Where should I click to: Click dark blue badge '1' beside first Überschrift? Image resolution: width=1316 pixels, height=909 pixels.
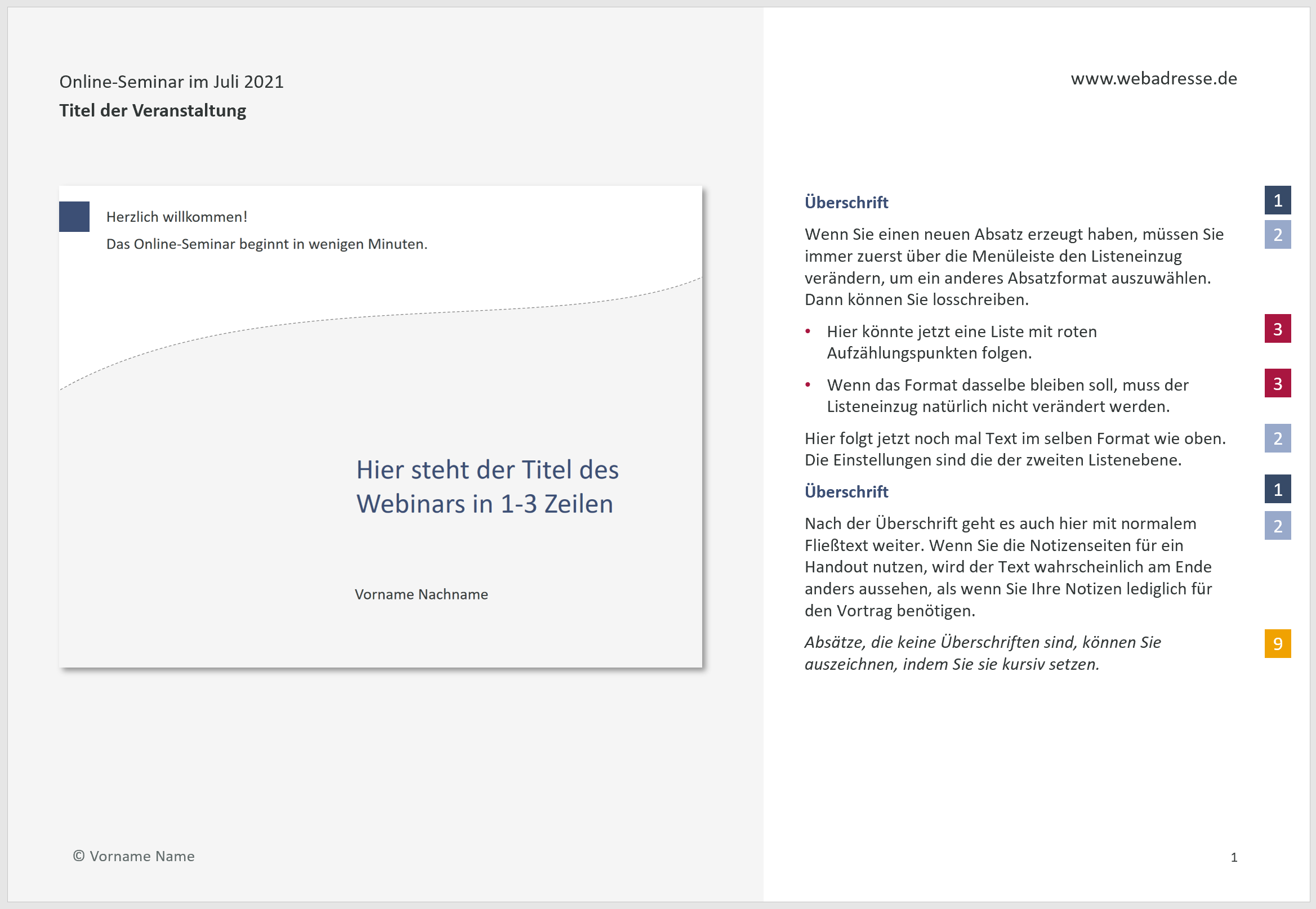click(x=1278, y=200)
